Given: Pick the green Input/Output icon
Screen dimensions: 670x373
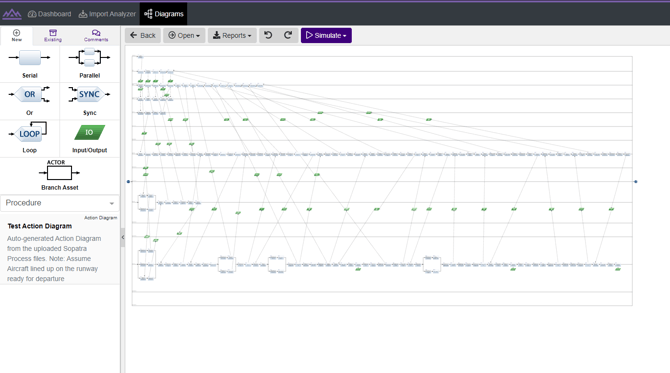Looking at the screenshot, I should coord(89,132).
